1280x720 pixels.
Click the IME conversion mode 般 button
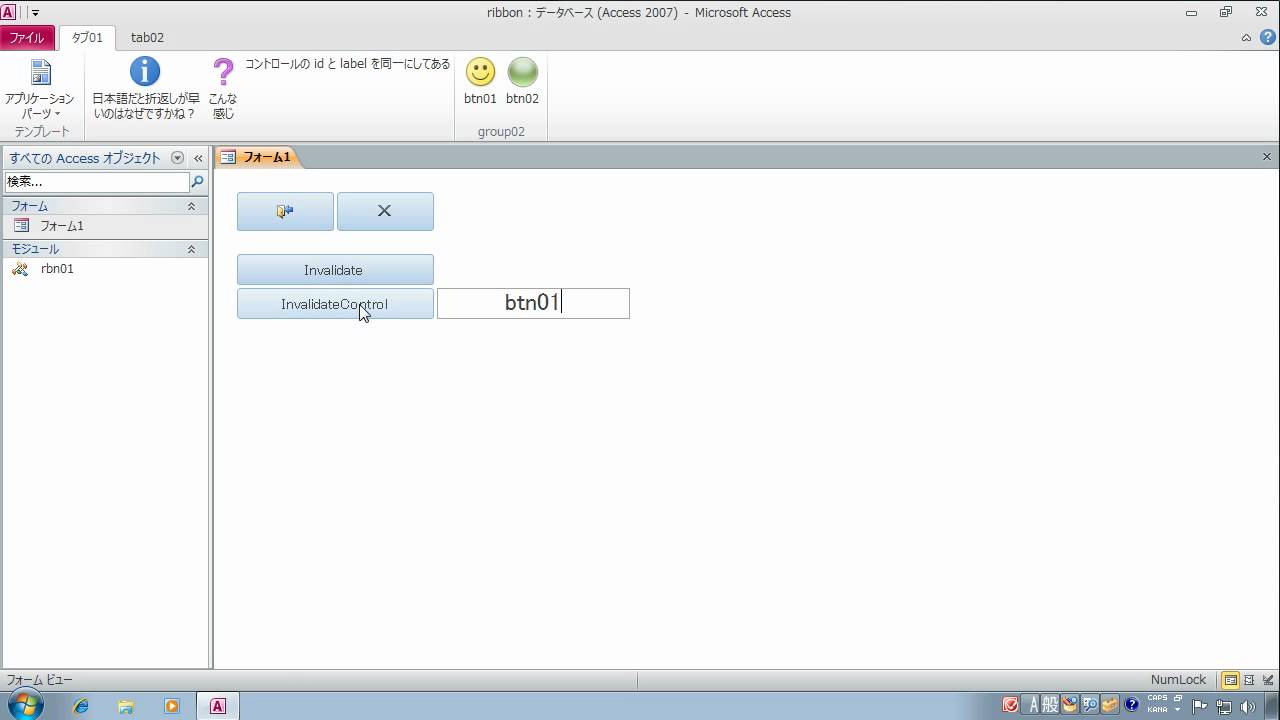pos(1050,705)
